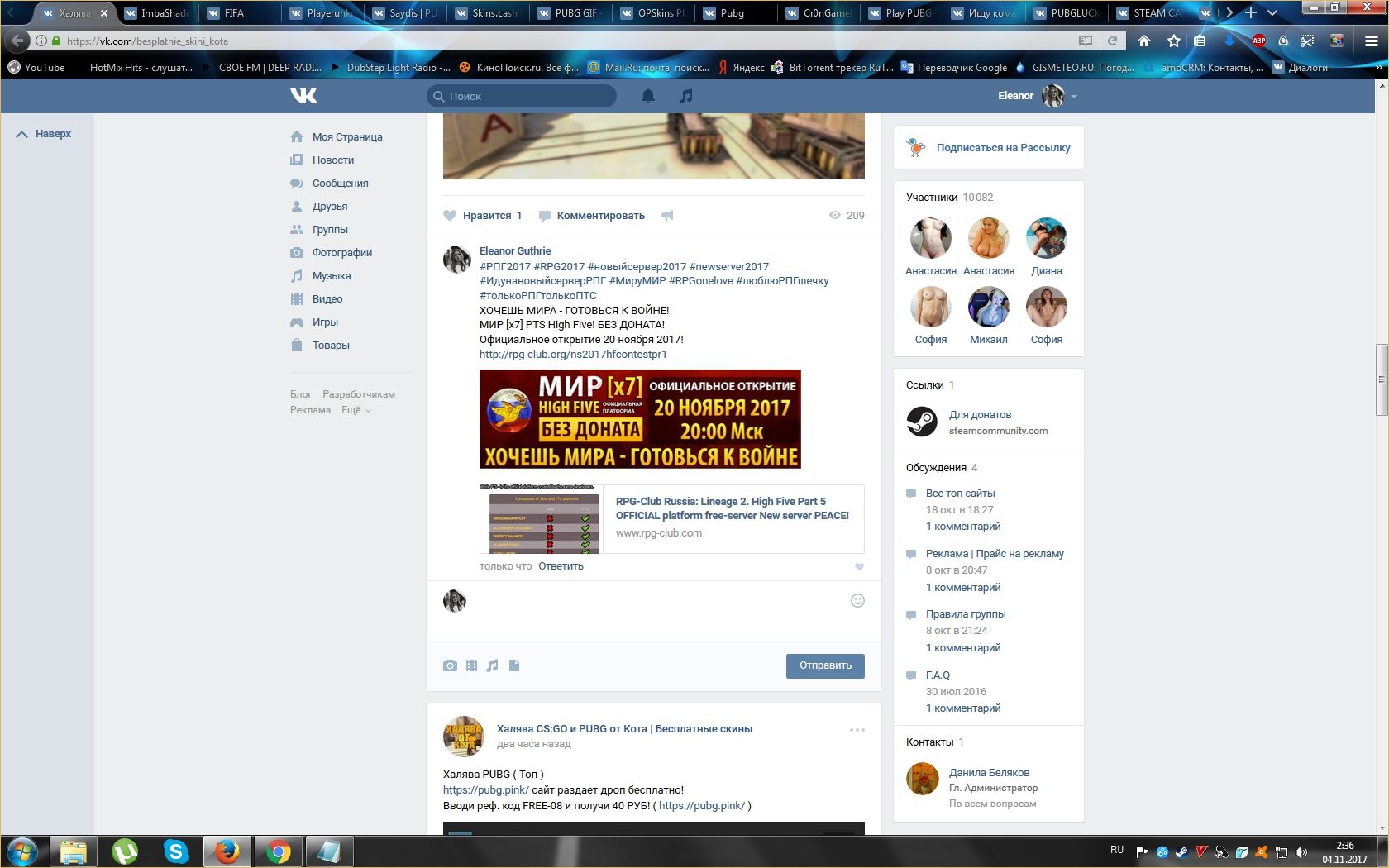Screen dimensions: 1389x868
Task: Click Комментировать under the post
Action: [x=592, y=216]
